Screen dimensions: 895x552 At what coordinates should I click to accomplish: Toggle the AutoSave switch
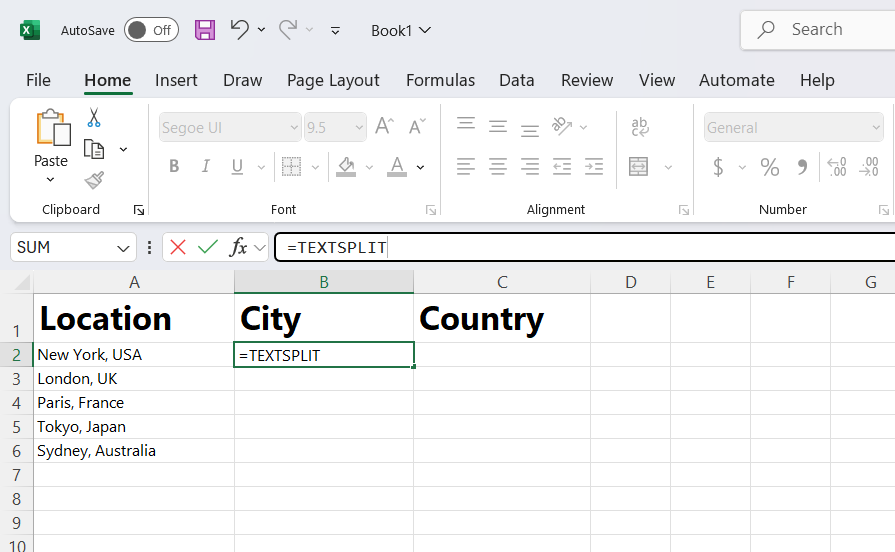tap(151, 30)
